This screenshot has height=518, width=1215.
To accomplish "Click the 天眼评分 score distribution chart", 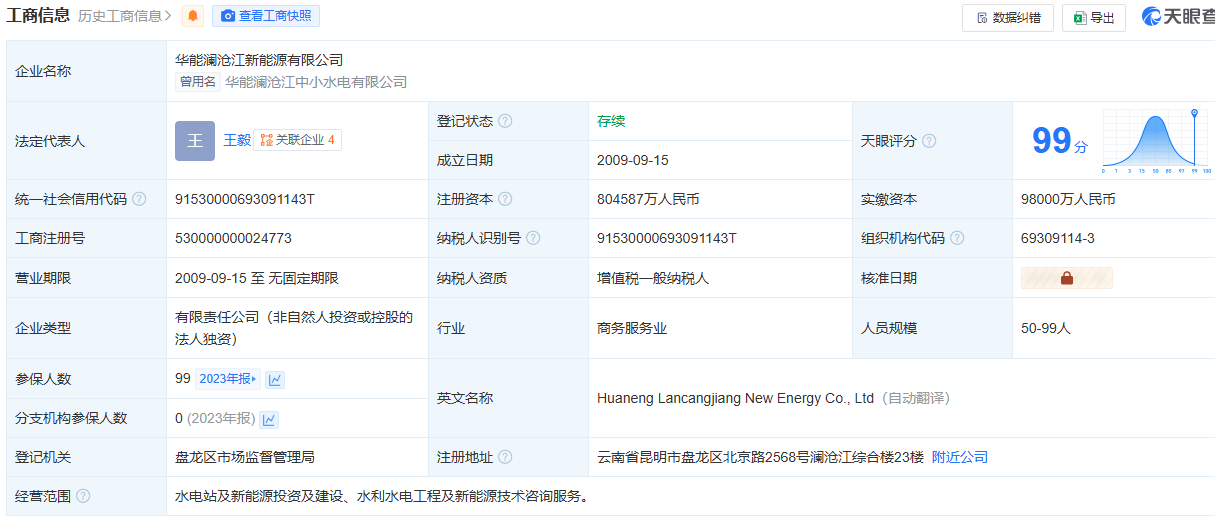I will point(1154,140).
